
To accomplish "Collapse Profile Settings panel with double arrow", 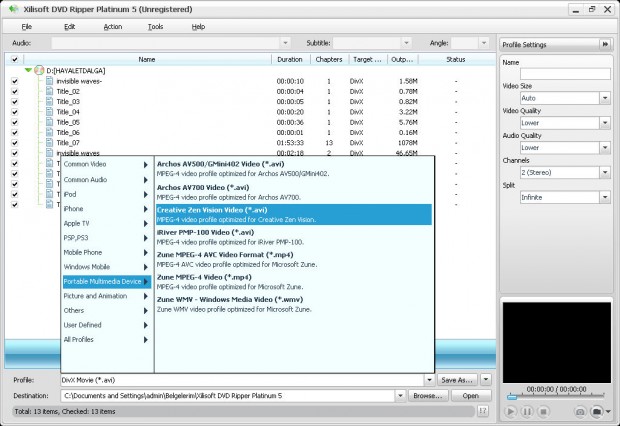I will click(x=605, y=44).
